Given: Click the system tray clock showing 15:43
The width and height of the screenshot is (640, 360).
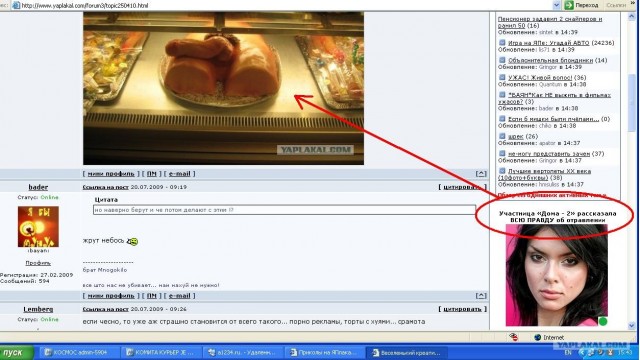Looking at the screenshot, I should tap(624, 352).
